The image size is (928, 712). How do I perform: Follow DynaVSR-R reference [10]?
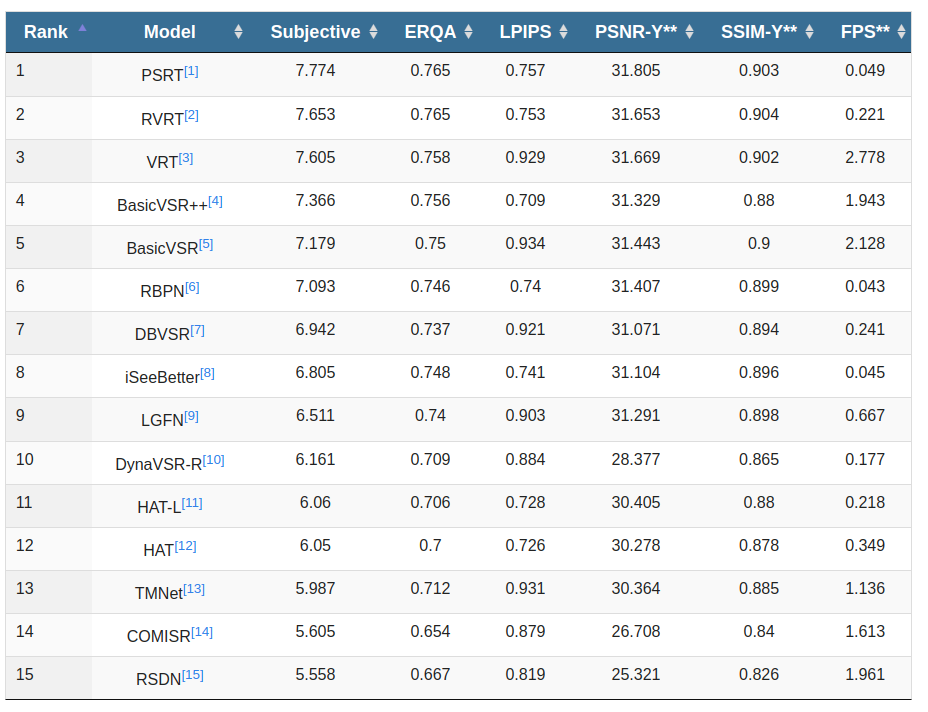point(213,460)
